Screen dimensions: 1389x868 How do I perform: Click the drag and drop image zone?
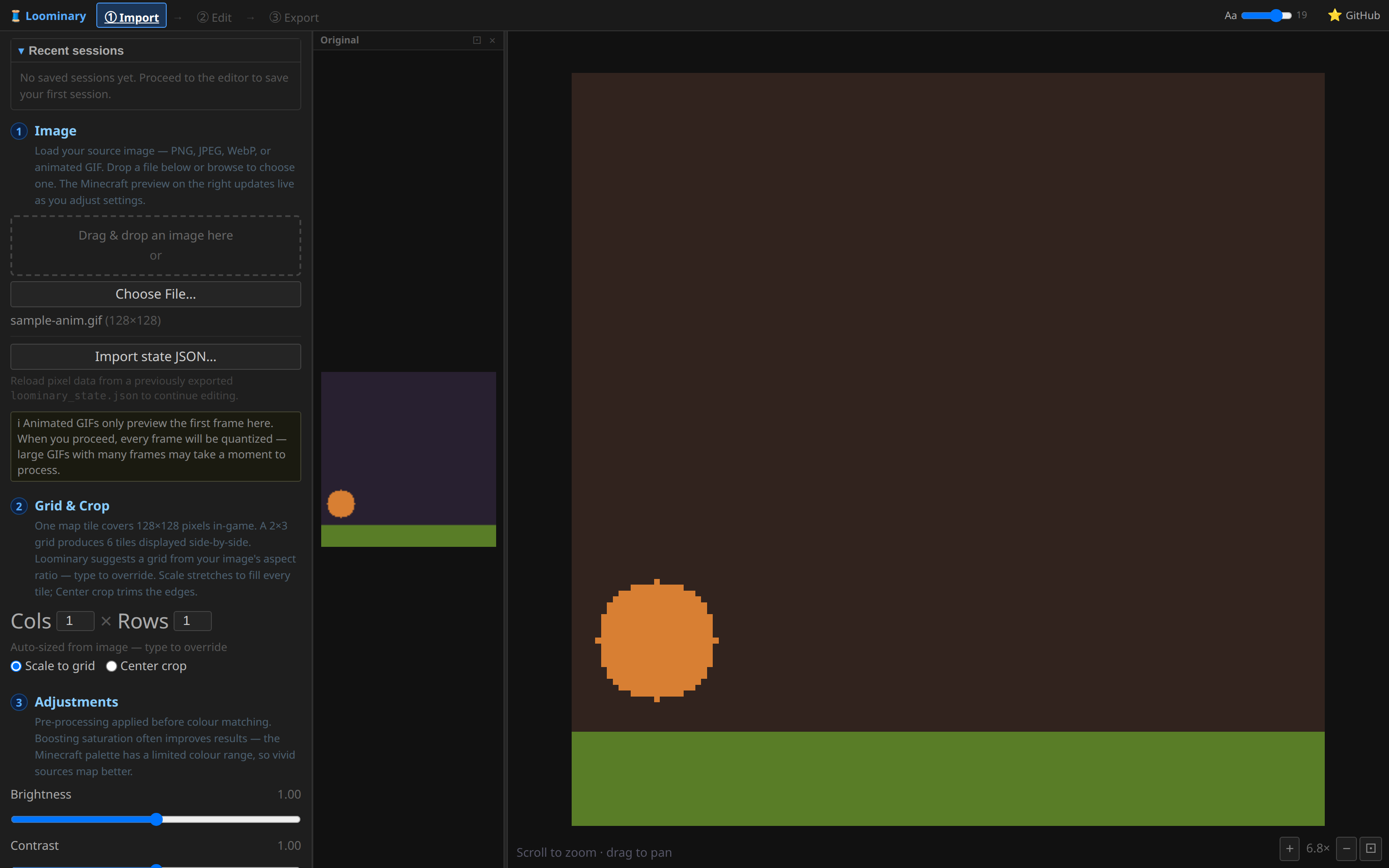[x=155, y=246]
